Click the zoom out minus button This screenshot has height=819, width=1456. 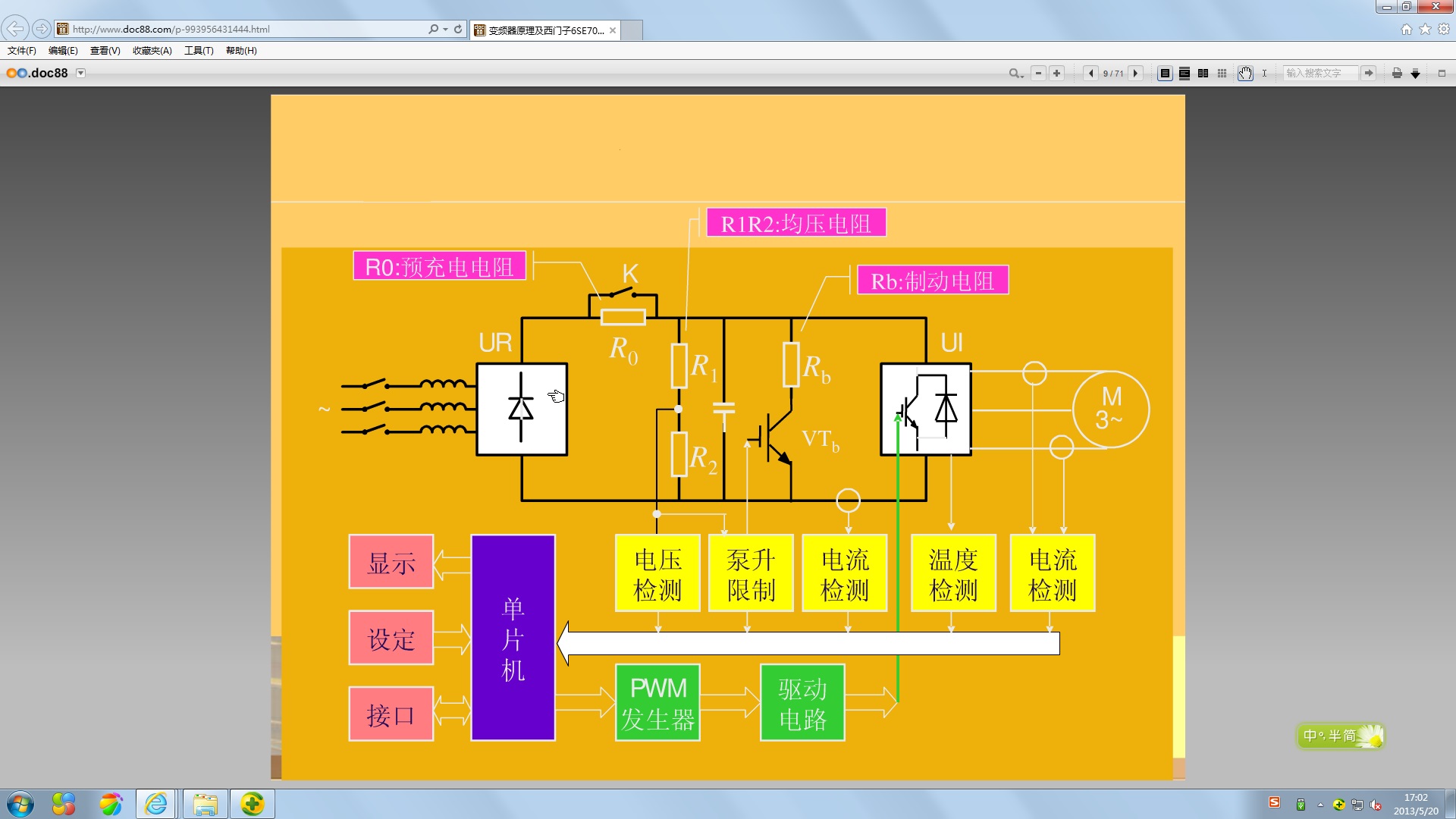(1038, 74)
